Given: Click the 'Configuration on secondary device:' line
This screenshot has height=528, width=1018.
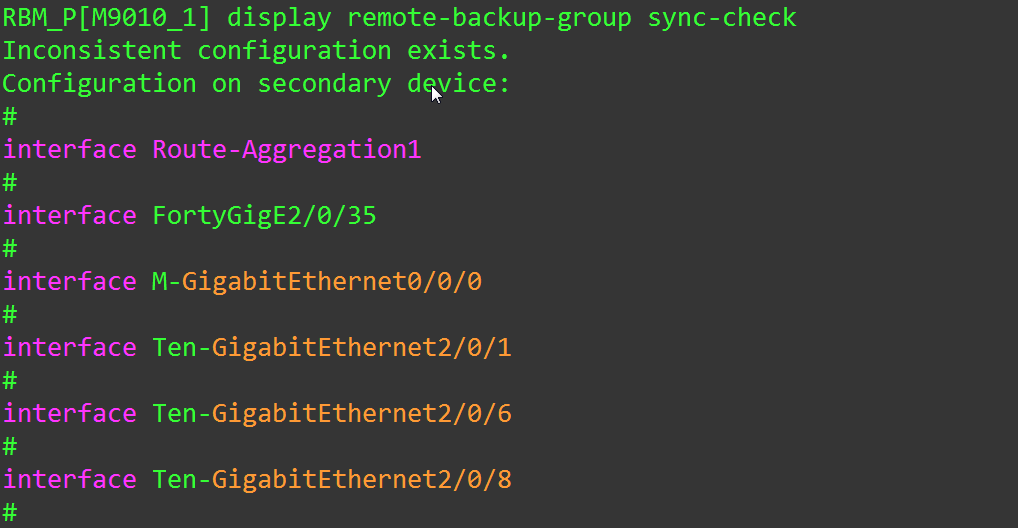Looking at the screenshot, I should tap(256, 84).
